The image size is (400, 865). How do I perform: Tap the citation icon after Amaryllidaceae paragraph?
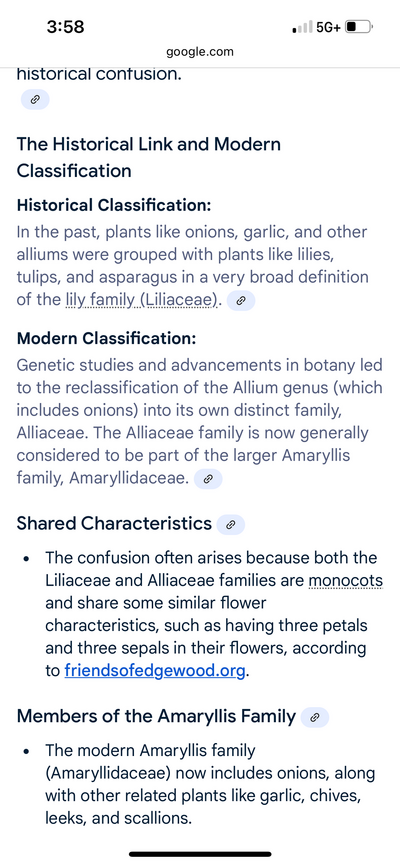(208, 479)
